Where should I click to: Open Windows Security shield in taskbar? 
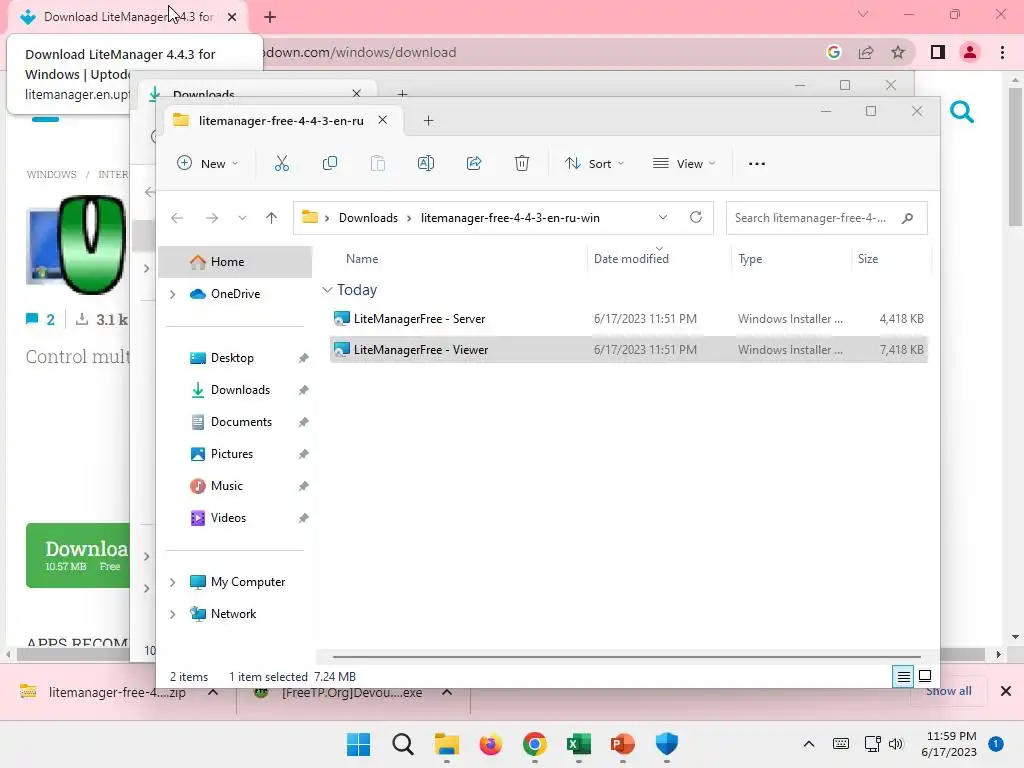(x=667, y=744)
